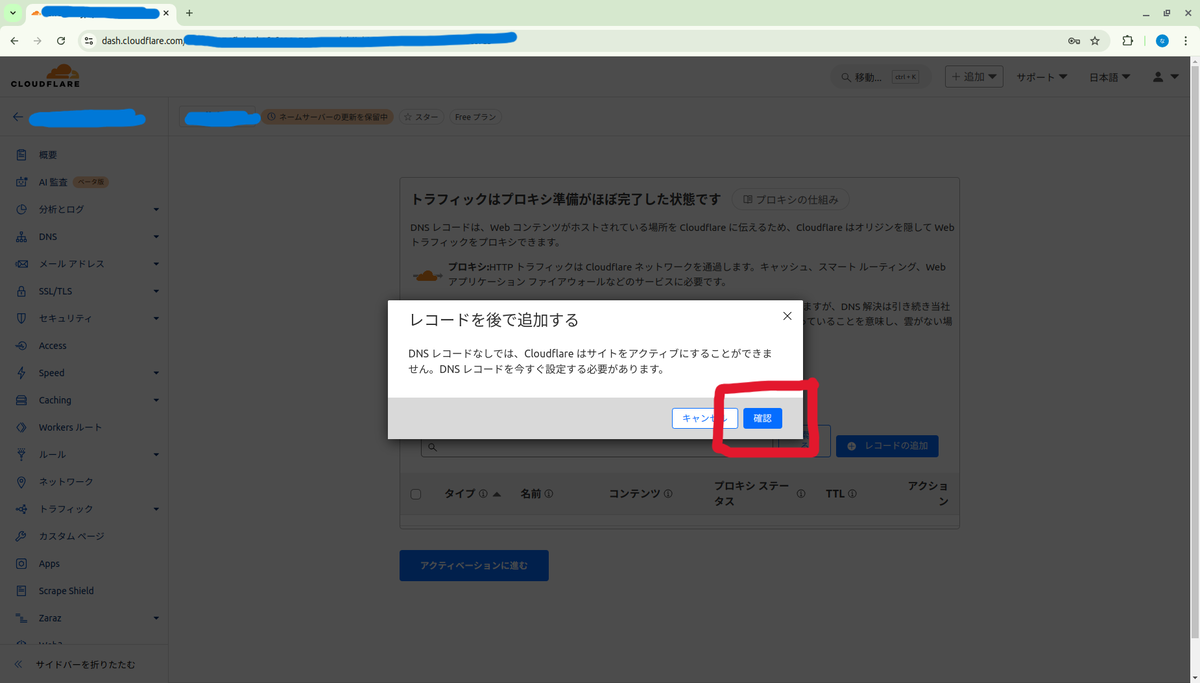This screenshot has width=1200, height=683.
Task: Click the スター button near domain name
Action: coord(421,117)
